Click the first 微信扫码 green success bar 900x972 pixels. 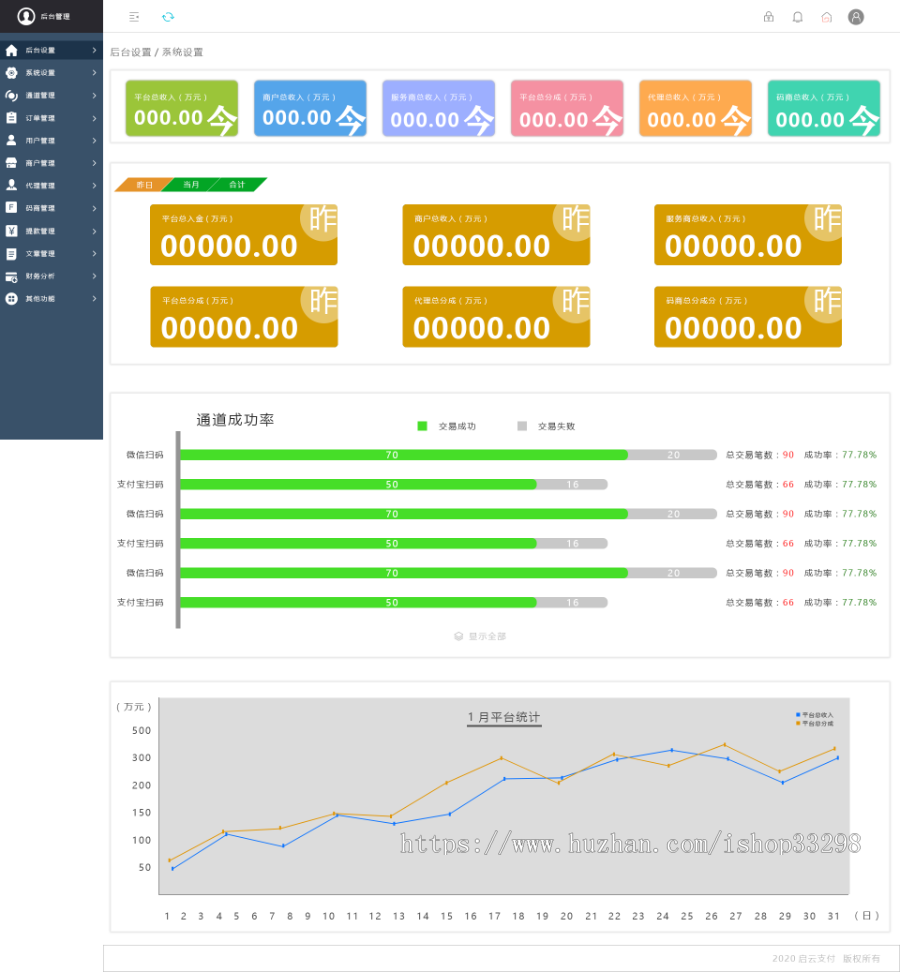(404, 455)
